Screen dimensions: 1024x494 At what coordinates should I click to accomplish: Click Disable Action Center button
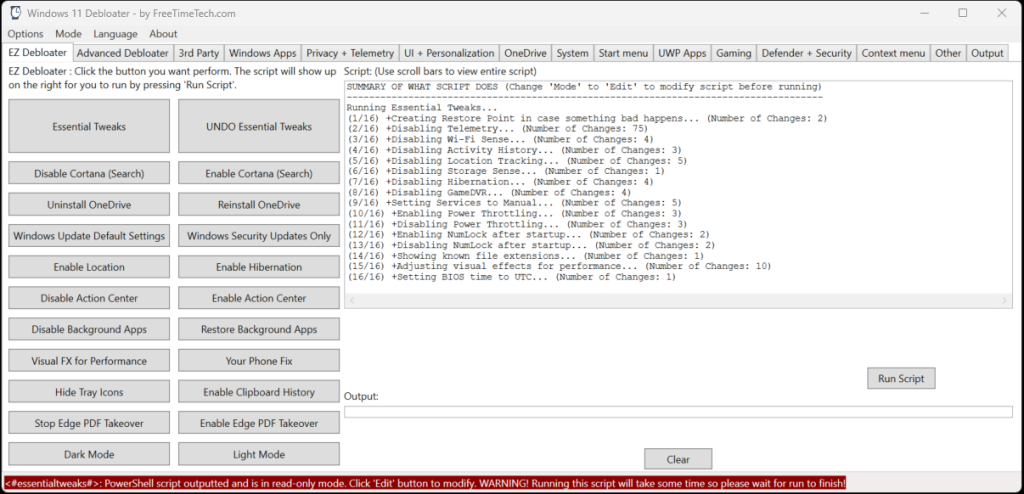(89, 298)
